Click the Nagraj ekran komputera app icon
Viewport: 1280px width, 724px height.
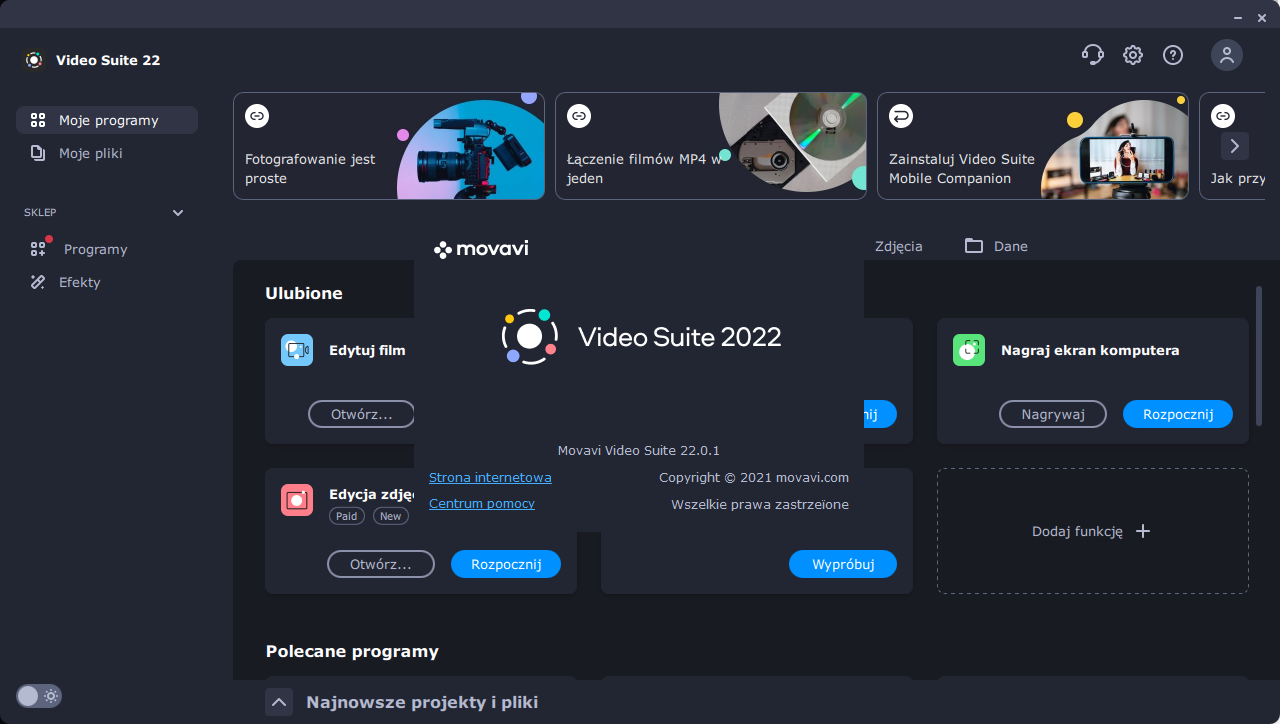[x=969, y=350]
